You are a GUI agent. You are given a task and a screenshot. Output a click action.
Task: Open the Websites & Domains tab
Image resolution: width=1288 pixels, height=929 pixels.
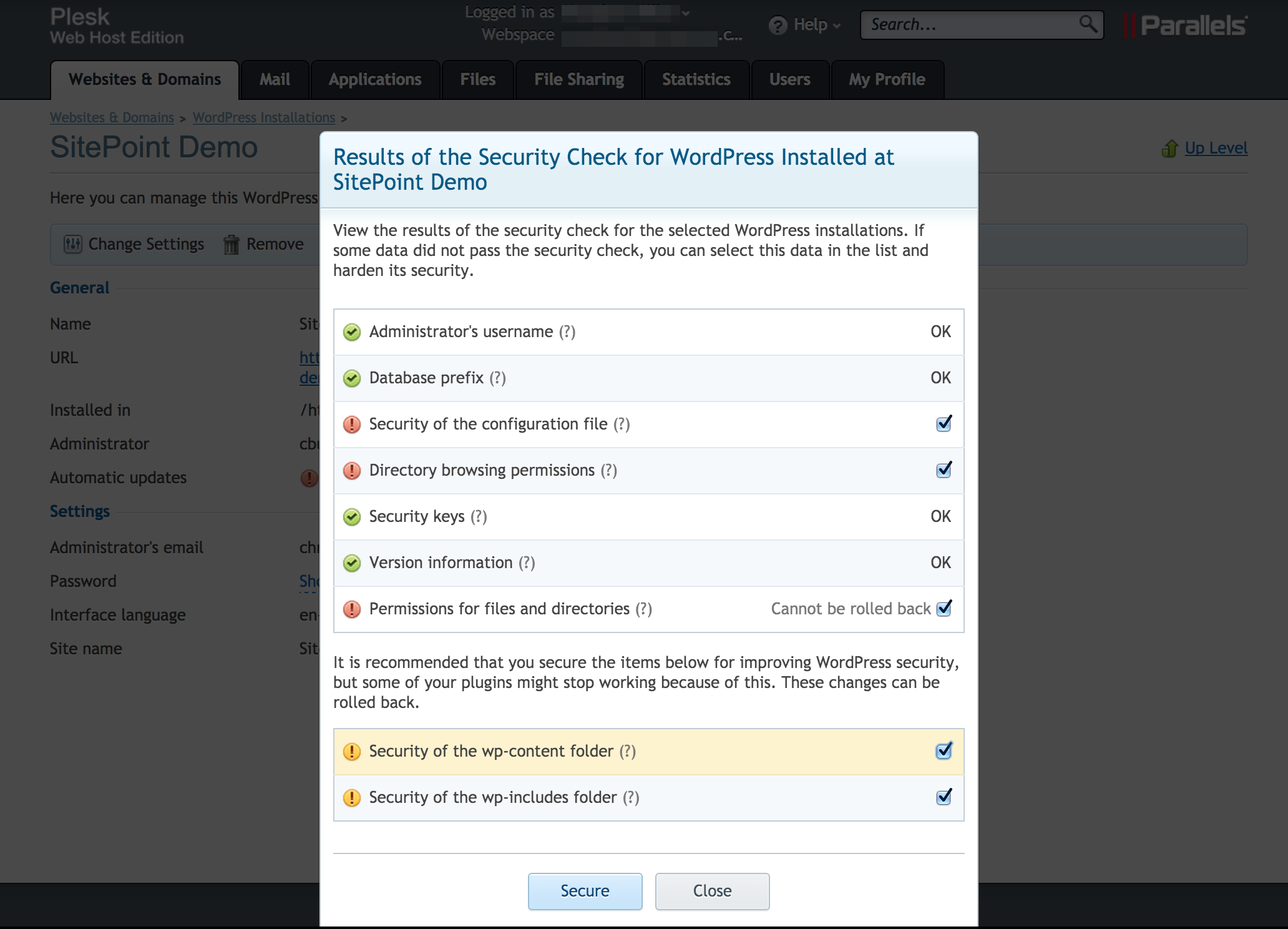pyautogui.click(x=145, y=80)
